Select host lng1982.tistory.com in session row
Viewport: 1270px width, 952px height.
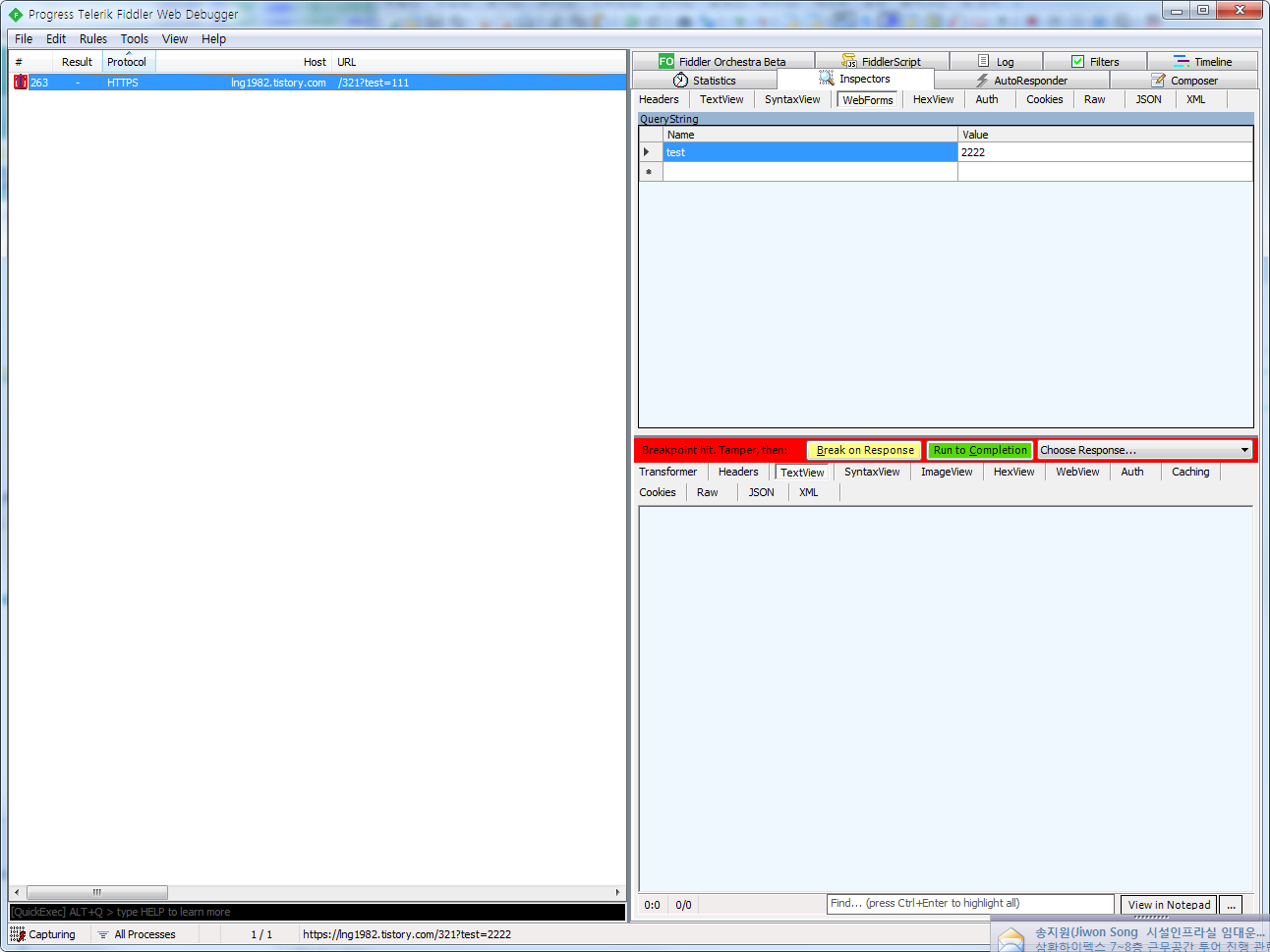(x=278, y=83)
